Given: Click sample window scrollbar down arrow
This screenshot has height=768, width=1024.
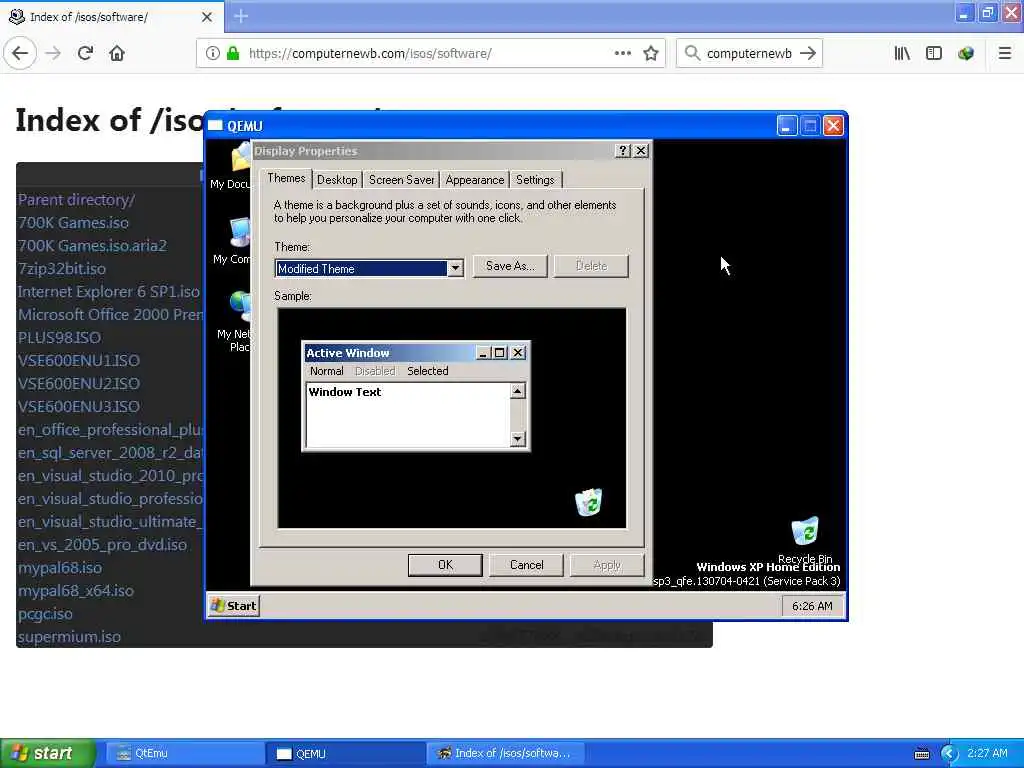Looking at the screenshot, I should coord(517,438).
